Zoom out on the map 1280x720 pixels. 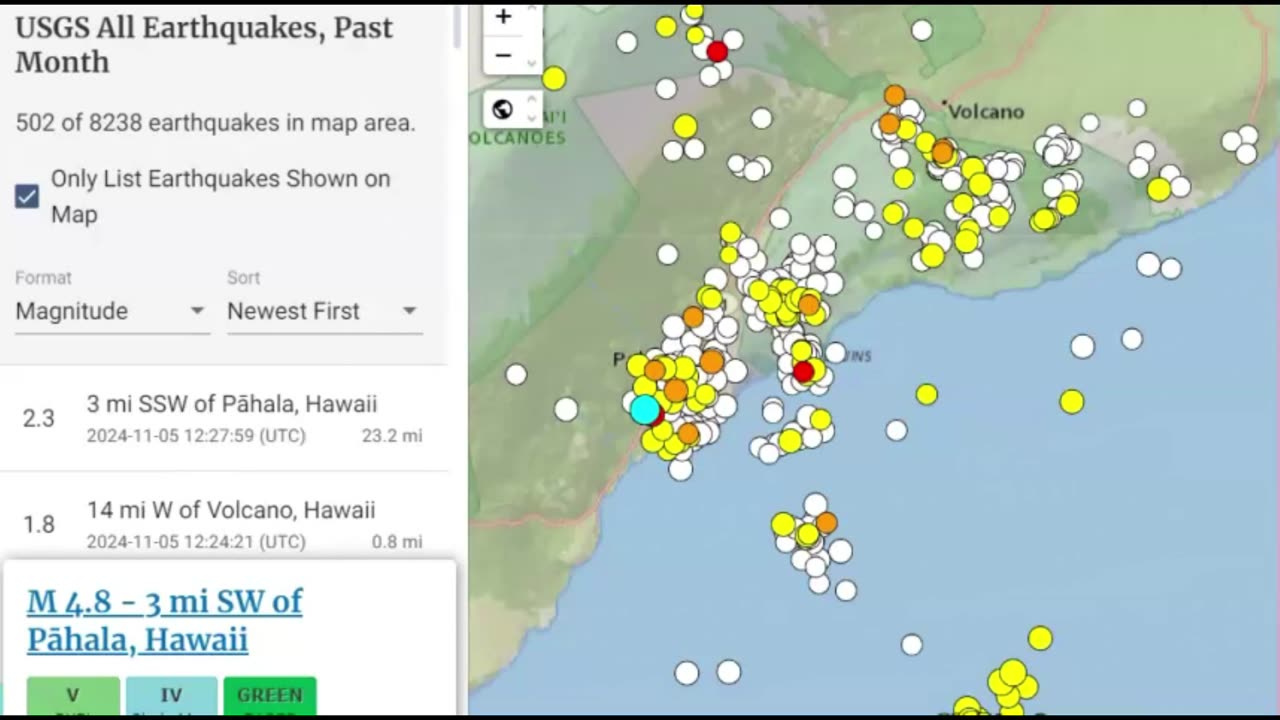click(504, 55)
